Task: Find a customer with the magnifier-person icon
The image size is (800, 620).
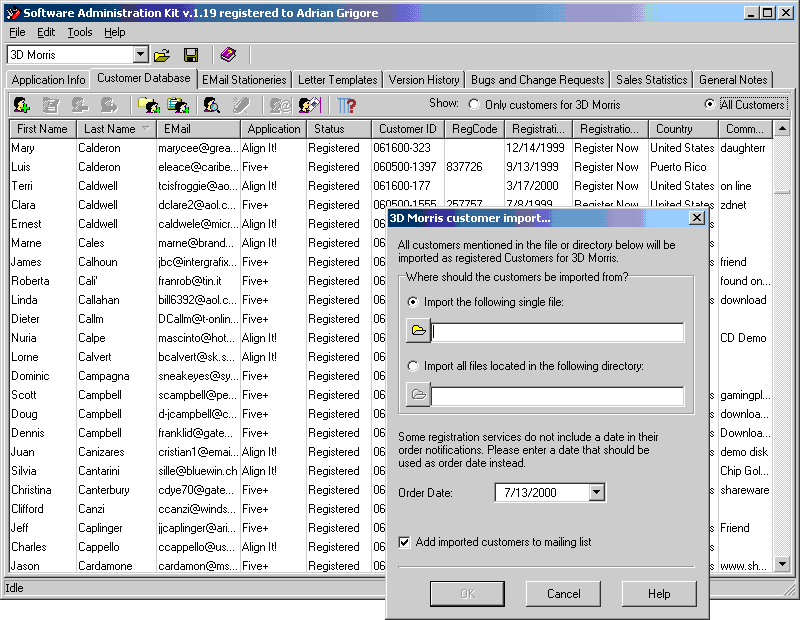Action: (x=211, y=105)
